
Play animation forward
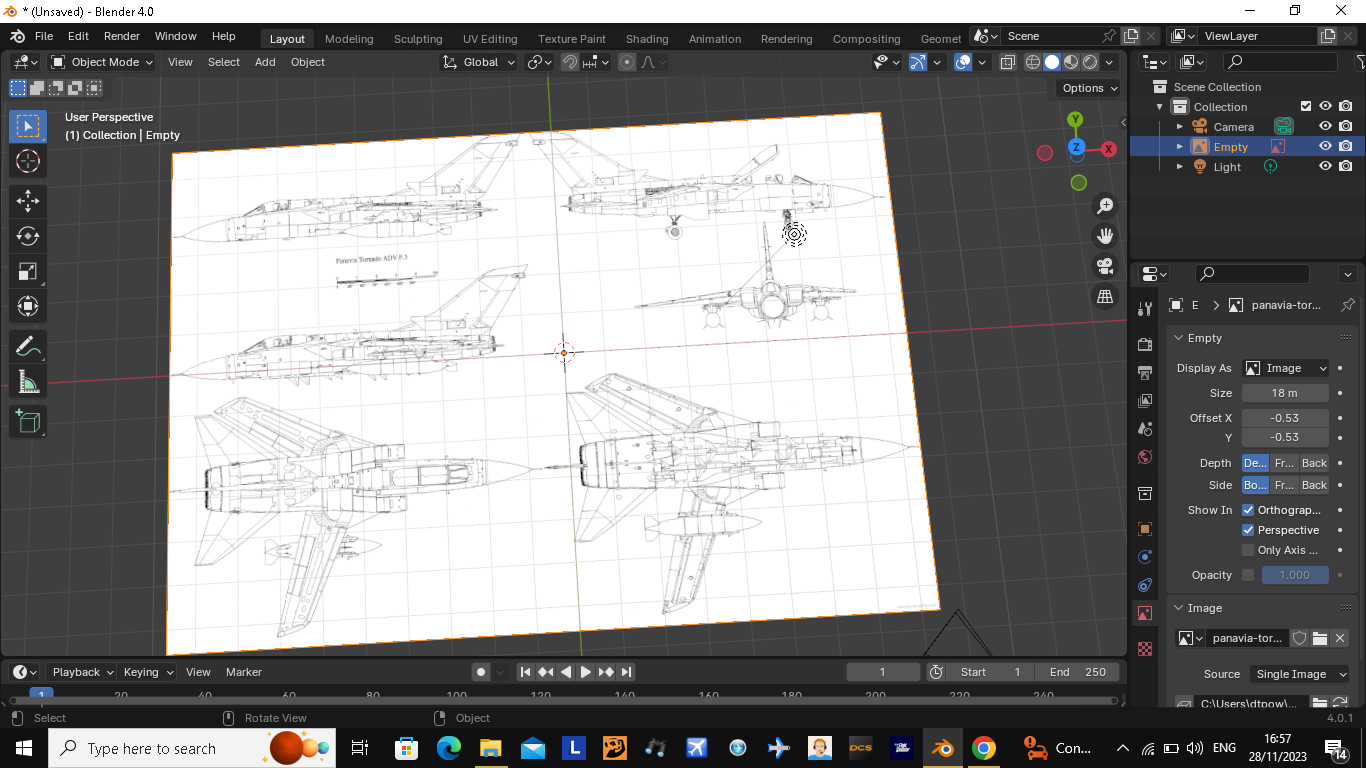click(586, 672)
